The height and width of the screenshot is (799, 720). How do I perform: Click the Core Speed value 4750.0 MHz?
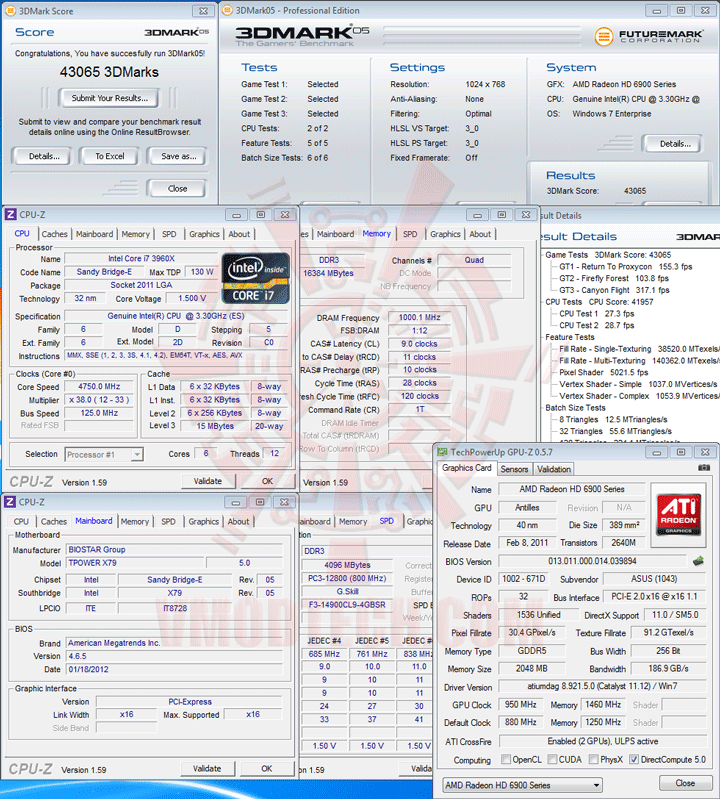[99, 386]
